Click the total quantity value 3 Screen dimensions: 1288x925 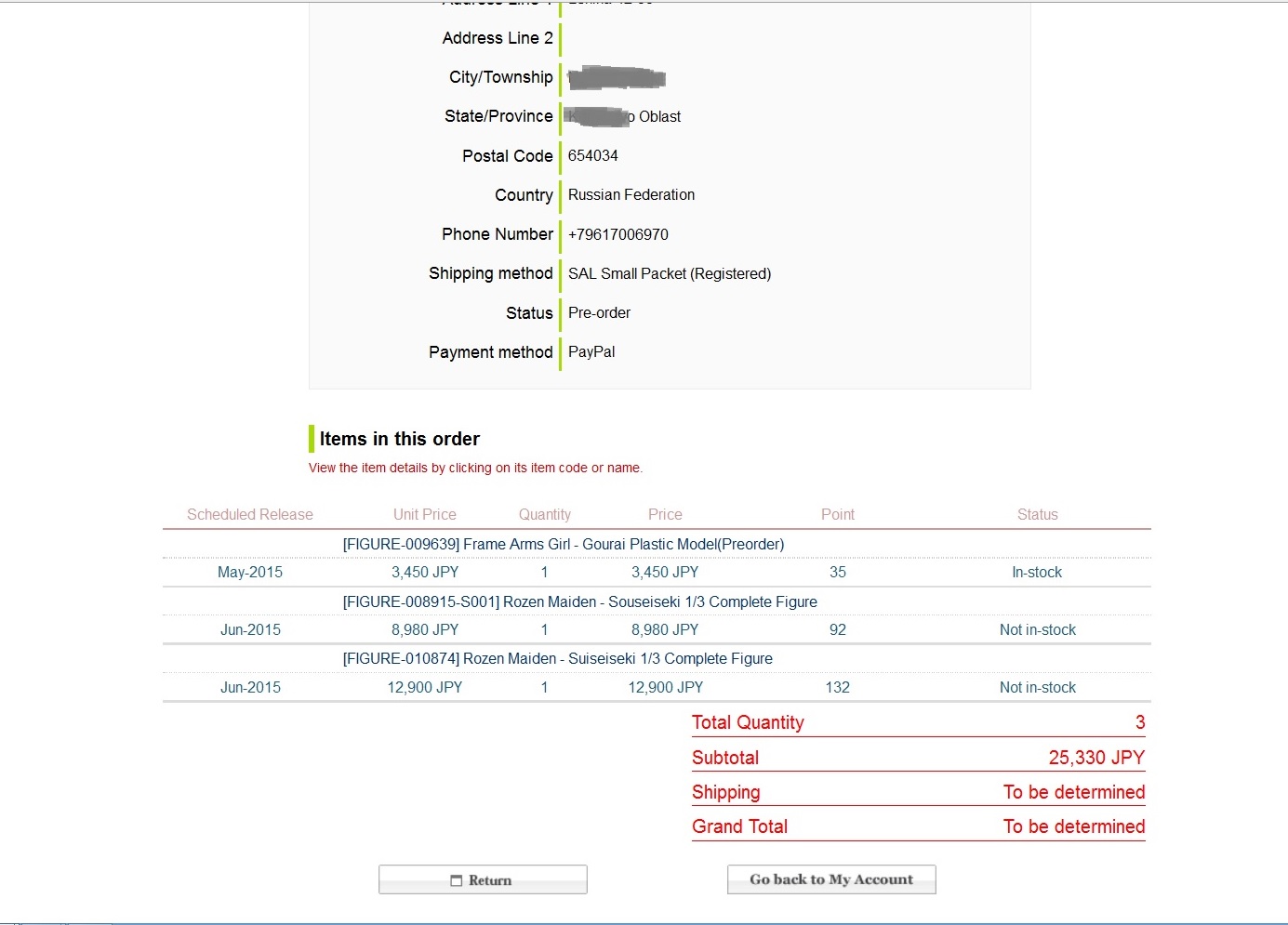pyautogui.click(x=1140, y=722)
